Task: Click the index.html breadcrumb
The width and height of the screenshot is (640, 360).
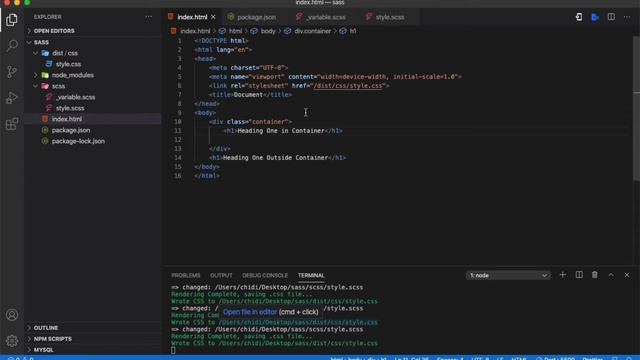Action: tap(195, 31)
